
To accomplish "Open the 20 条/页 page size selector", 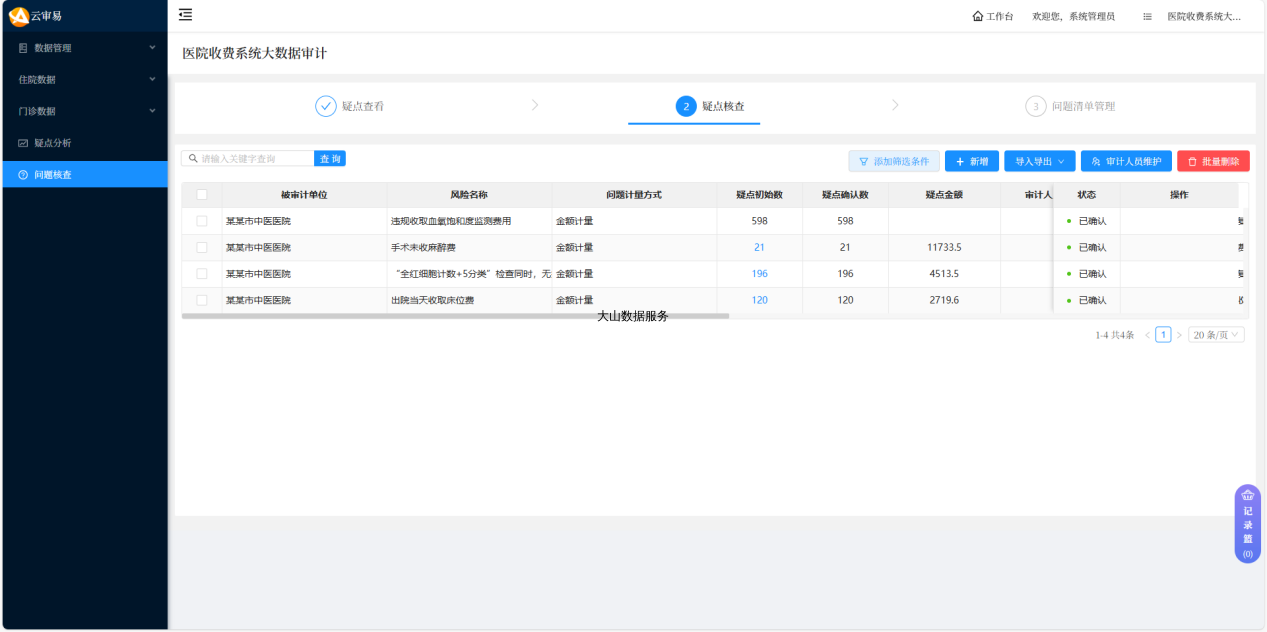I will tap(1216, 335).
